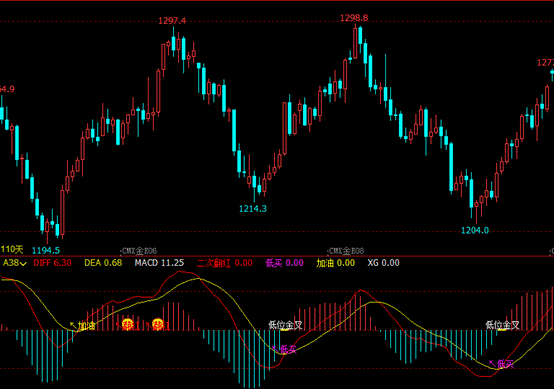Screen dimensions: 554x389
Task: Click the CMX金E06 contract marker
Action: click(138, 251)
